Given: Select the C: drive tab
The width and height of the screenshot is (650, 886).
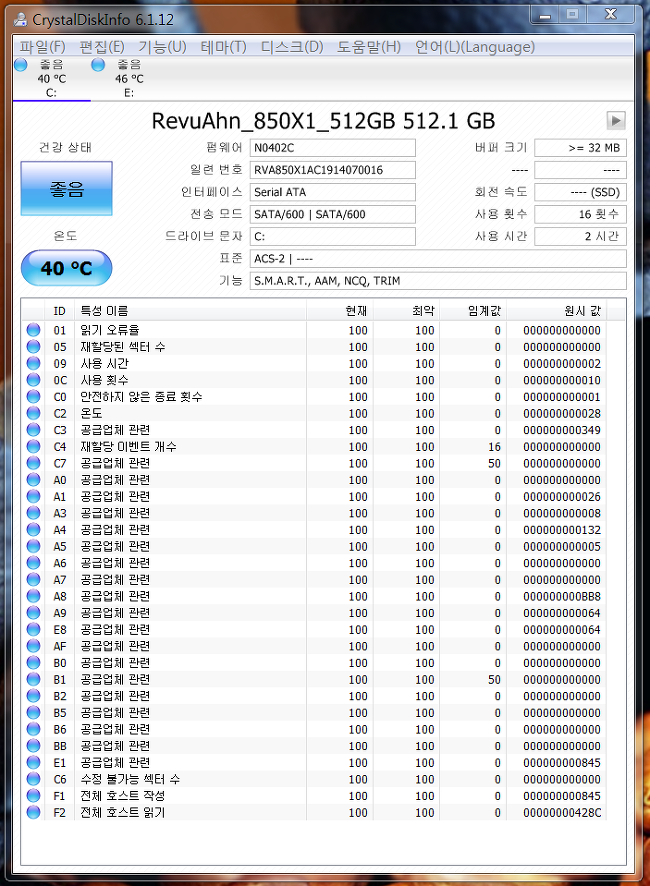Looking at the screenshot, I should tap(51, 79).
